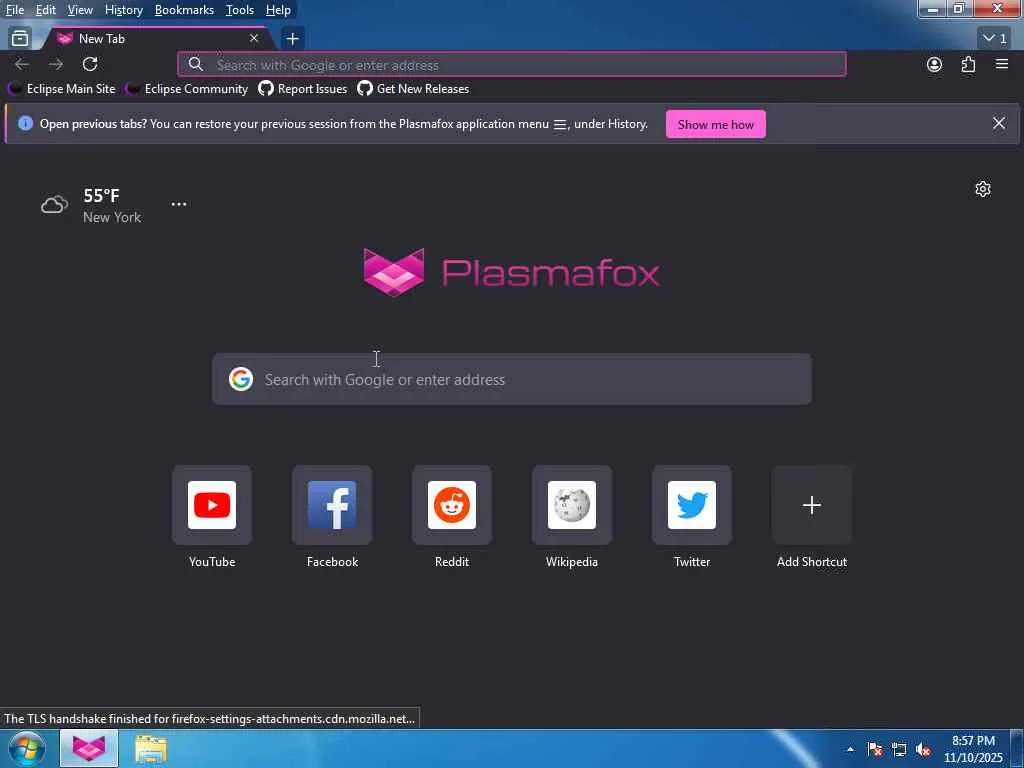Screen dimensions: 1024x768
Task: Click Plasmafox taskbar button
Action: [89, 749]
